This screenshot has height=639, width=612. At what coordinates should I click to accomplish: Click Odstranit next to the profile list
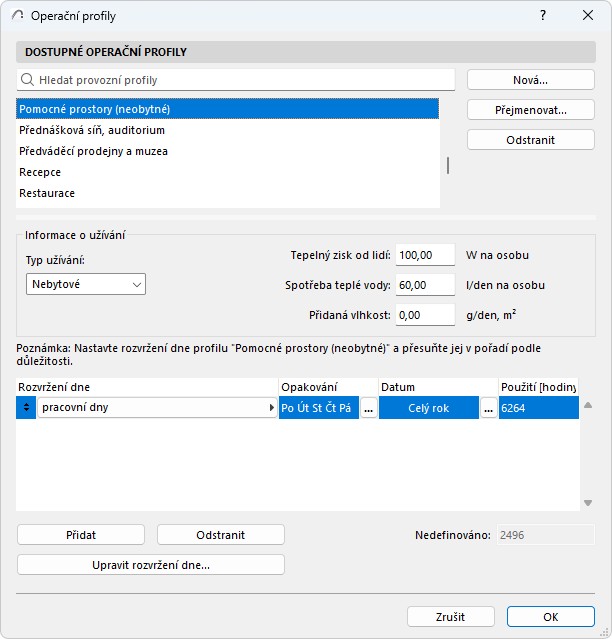(531, 140)
